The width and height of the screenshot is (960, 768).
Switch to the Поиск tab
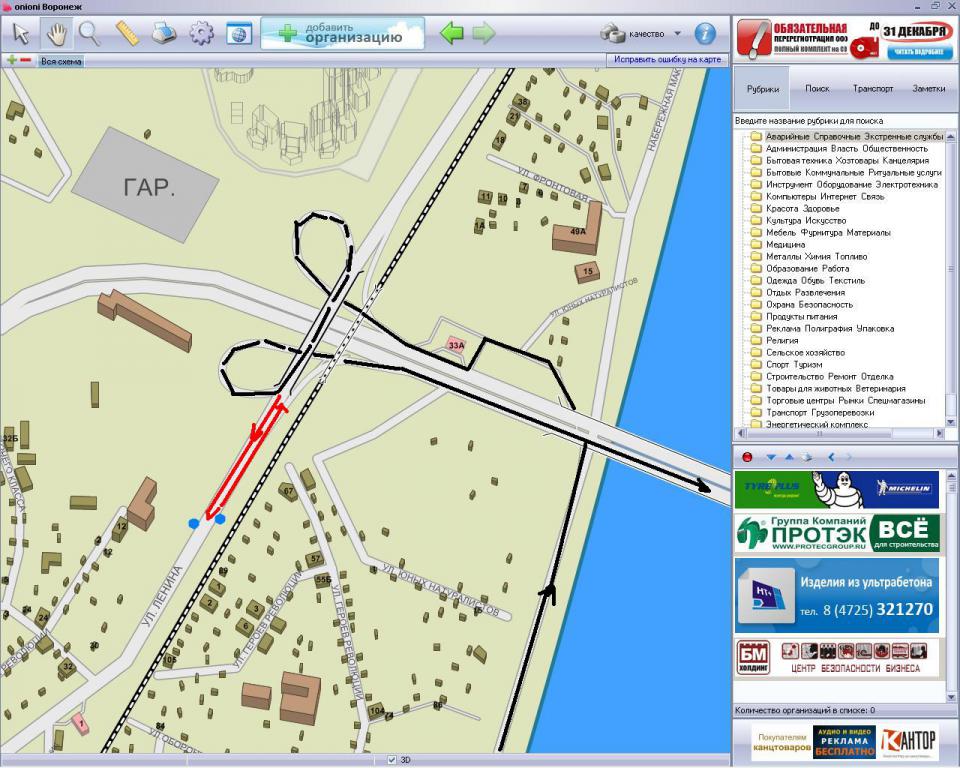click(x=817, y=88)
